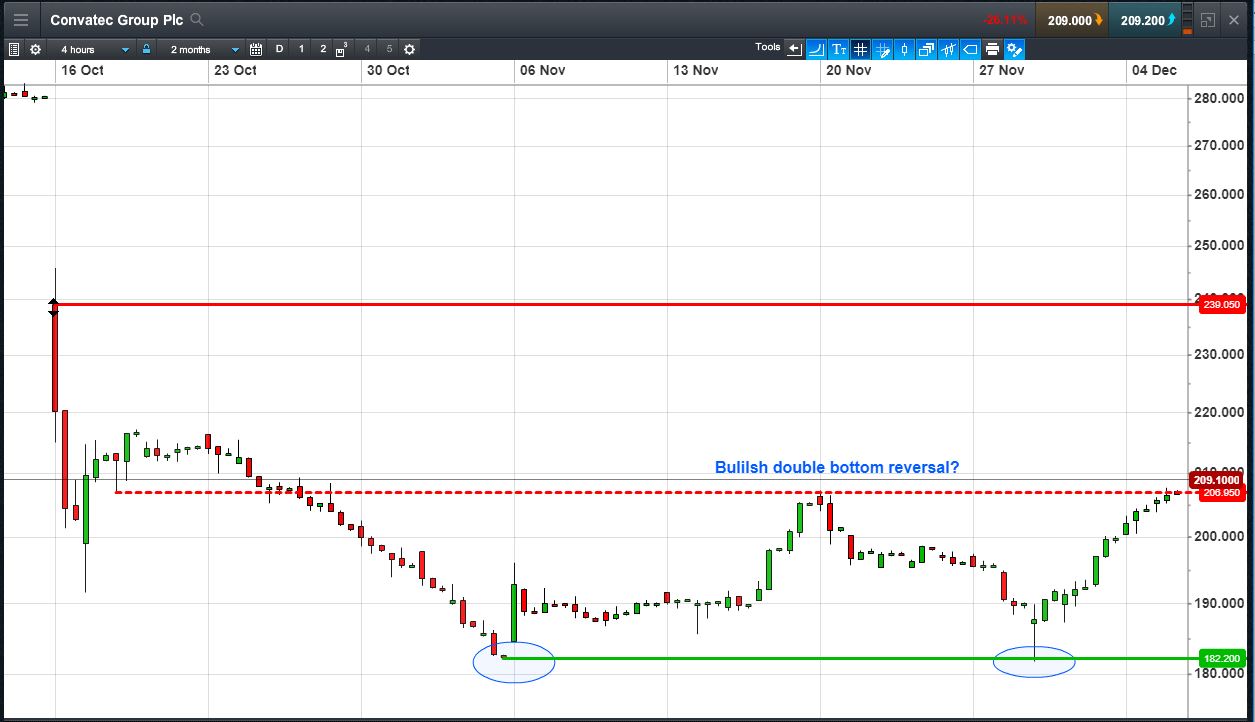1255x722 pixels.
Task: Open the calendar date picker icon
Action: [x=256, y=49]
